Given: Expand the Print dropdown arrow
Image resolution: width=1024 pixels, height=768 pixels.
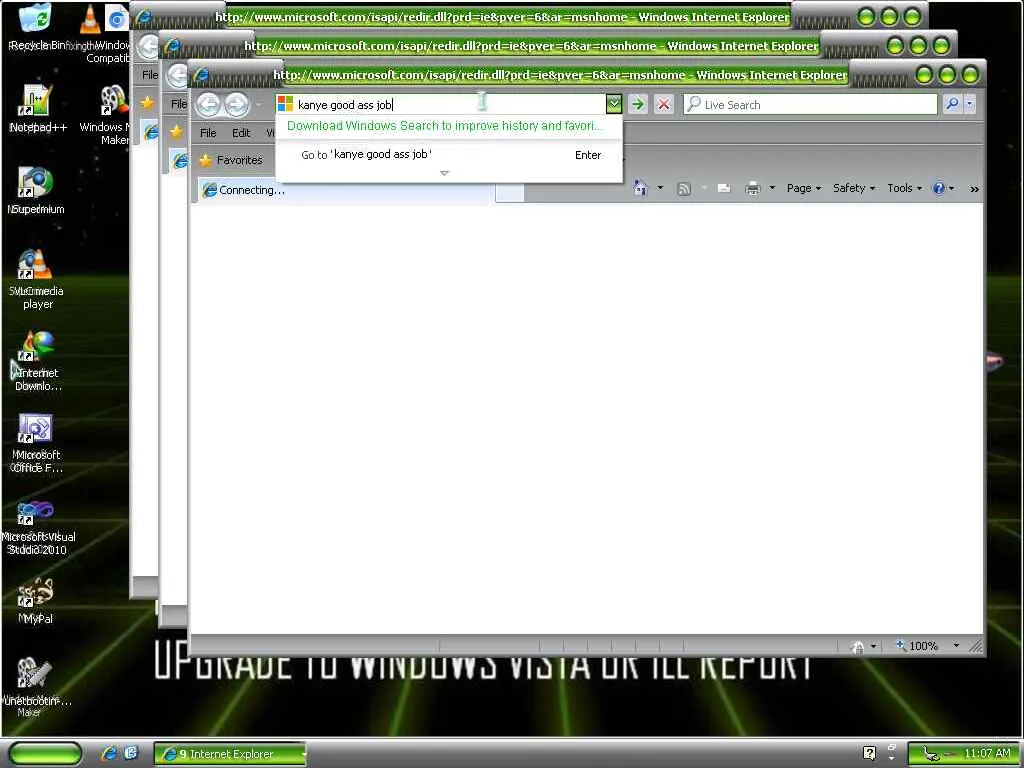Looking at the screenshot, I should tap(771, 188).
